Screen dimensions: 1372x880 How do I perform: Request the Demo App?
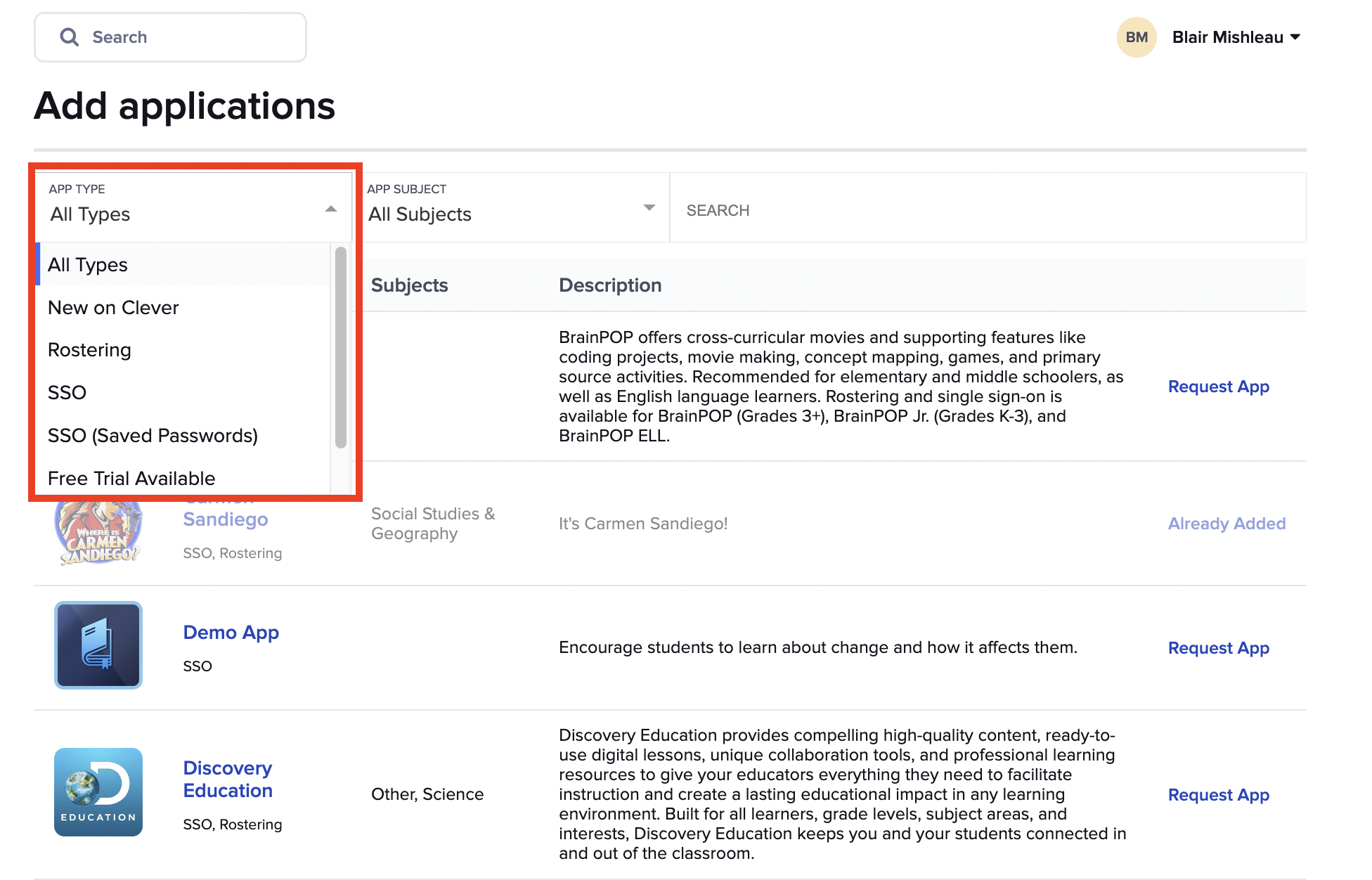[1218, 647]
